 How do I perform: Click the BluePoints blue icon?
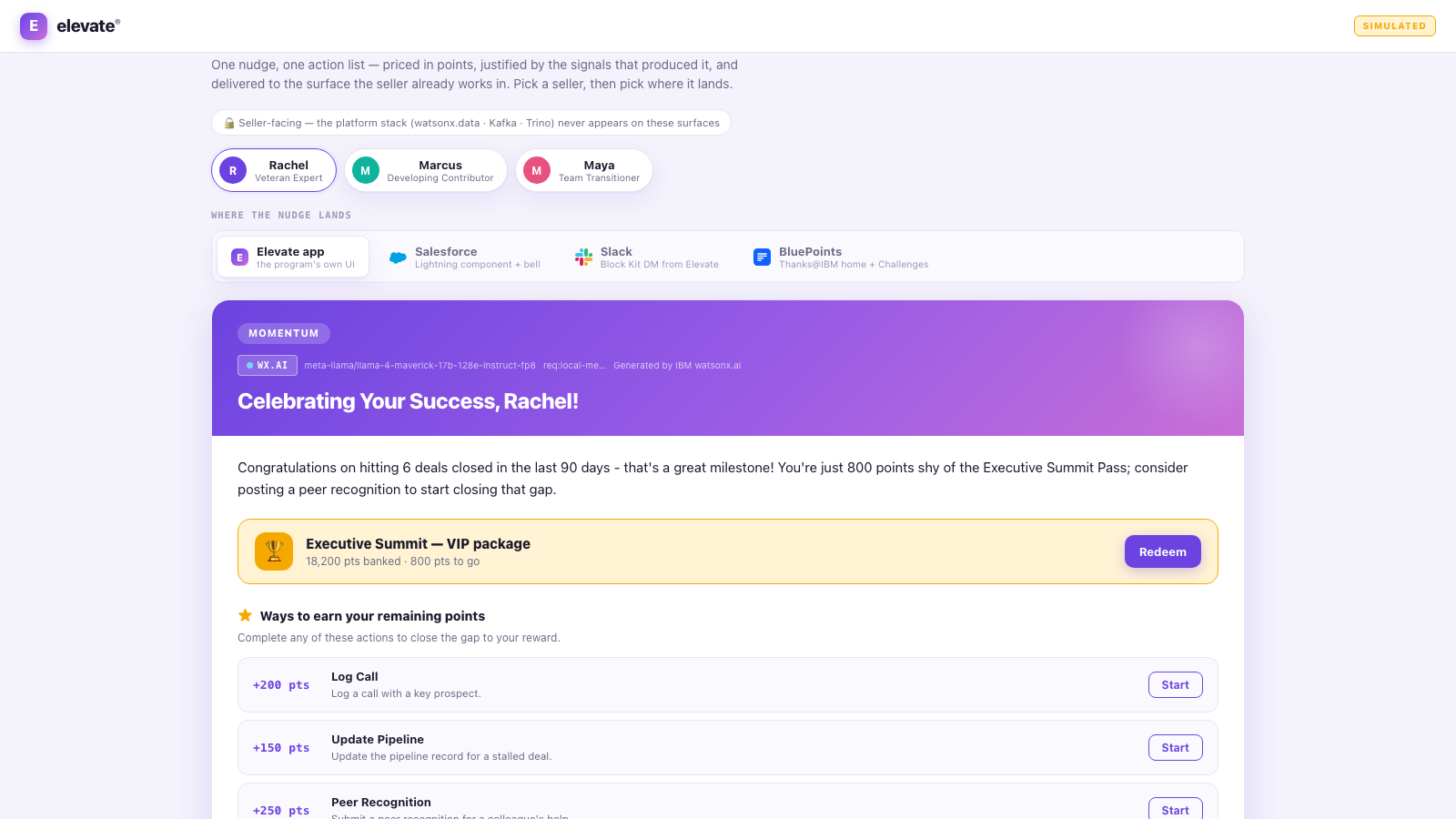(x=762, y=258)
